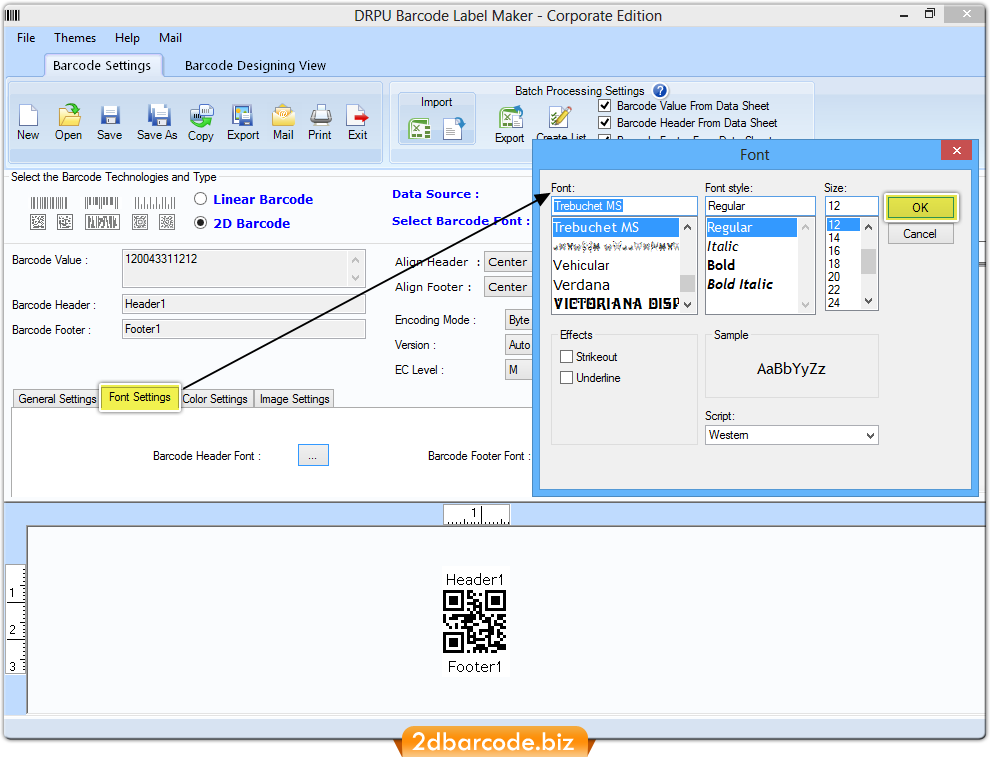Click the Barcode Footer input field
990x757 pixels.
[x=243, y=329]
